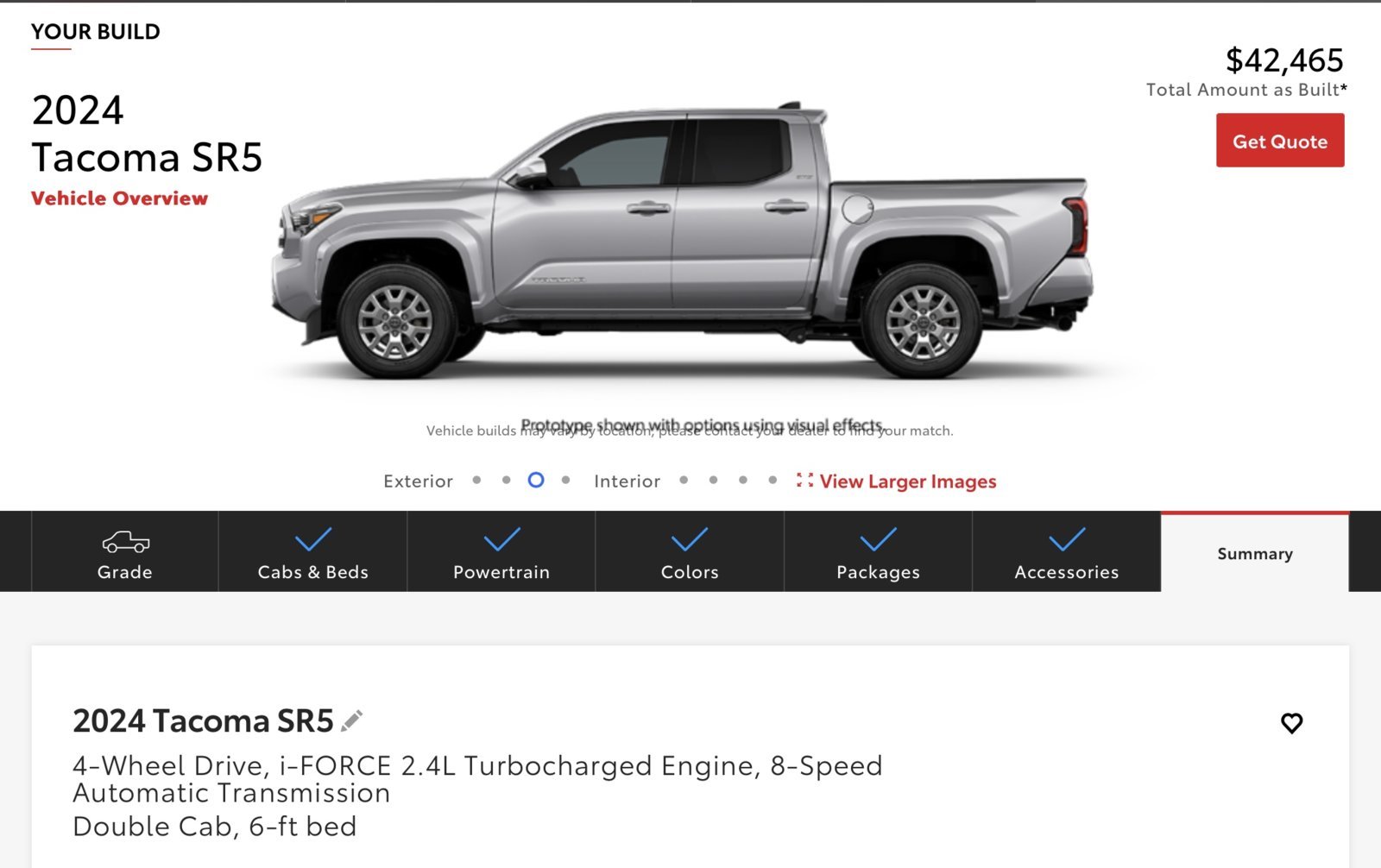This screenshot has width=1381, height=868.
Task: Click the expand-arrows icon beside View Larger Images
Action: coord(804,481)
